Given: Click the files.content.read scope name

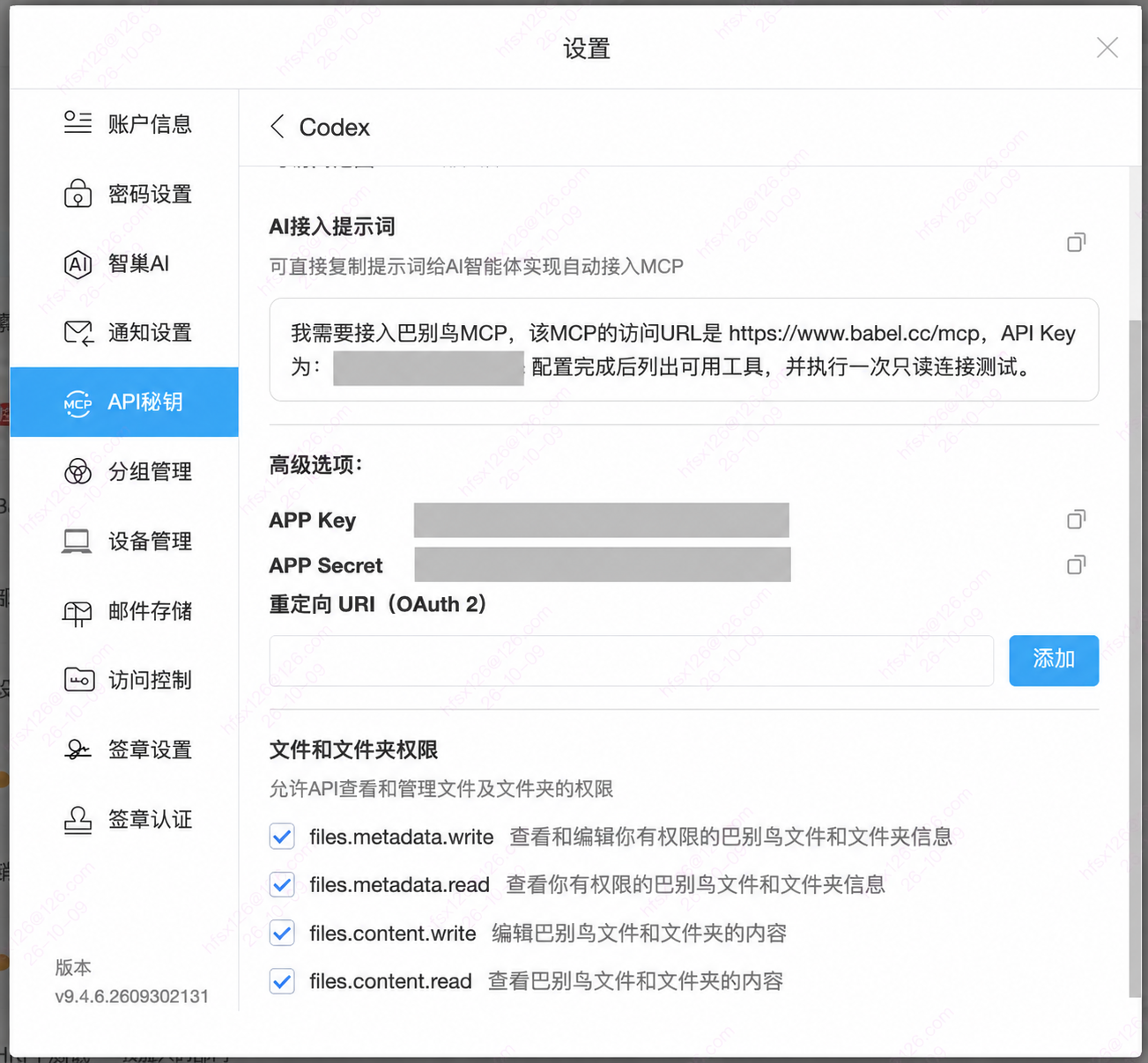Looking at the screenshot, I should click(x=390, y=981).
